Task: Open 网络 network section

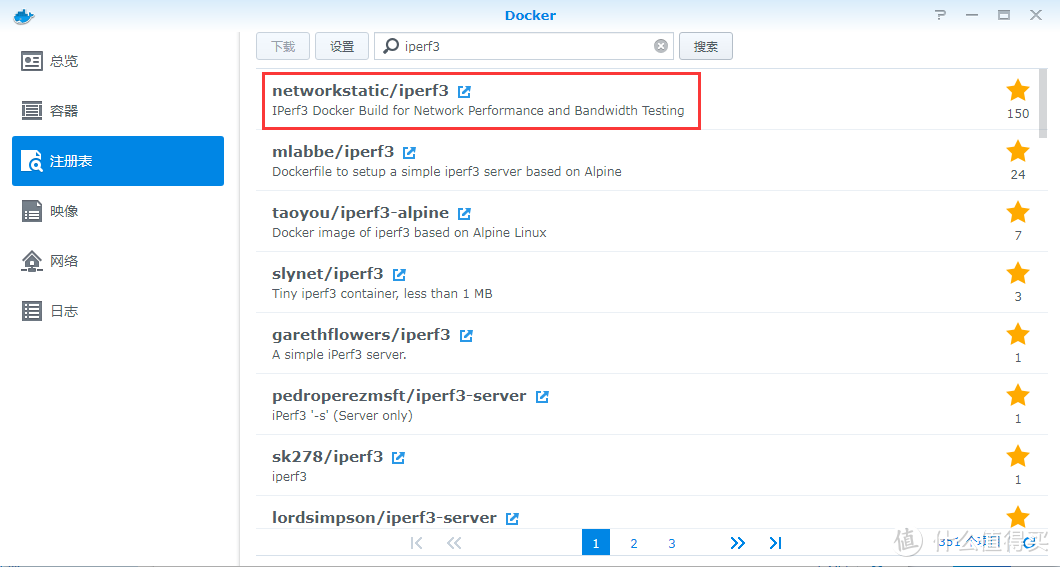Action: (118, 261)
